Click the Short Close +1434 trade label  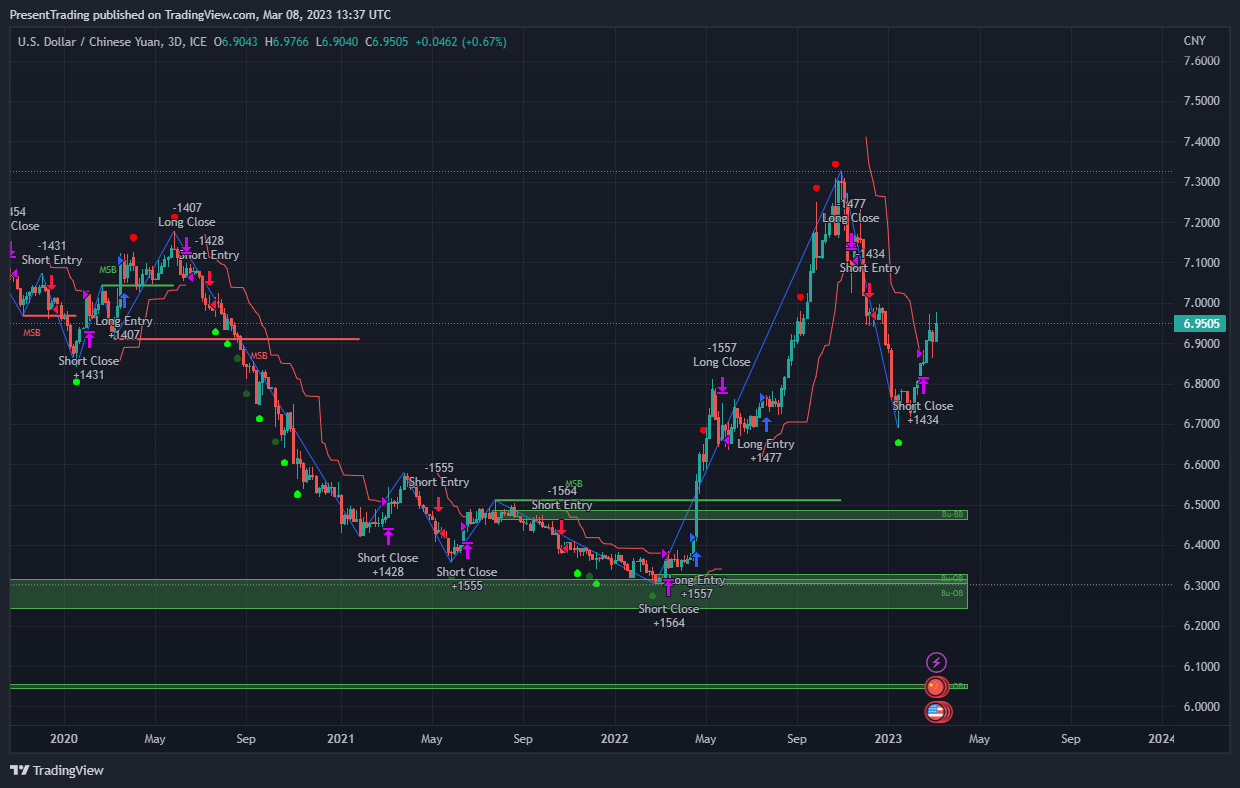point(923,413)
